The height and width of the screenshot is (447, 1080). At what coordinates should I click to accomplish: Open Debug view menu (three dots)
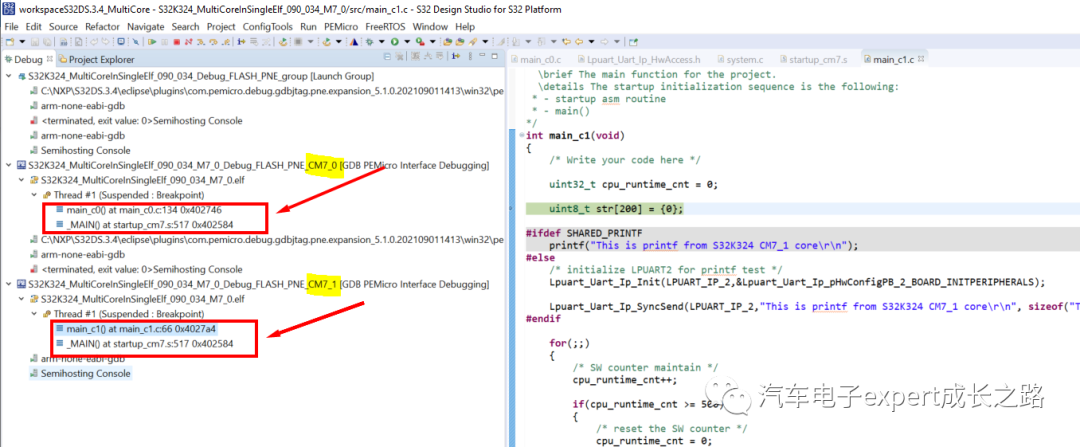(x=470, y=56)
